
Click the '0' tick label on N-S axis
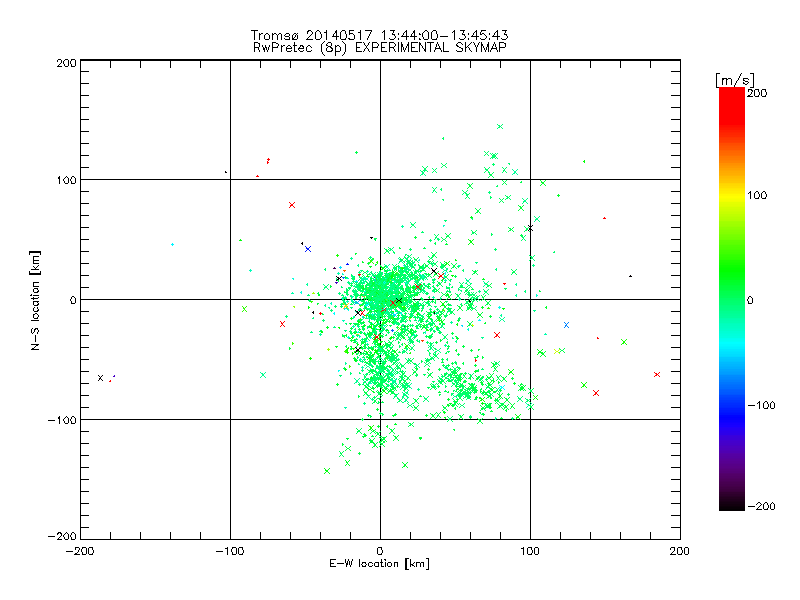tap(73, 300)
